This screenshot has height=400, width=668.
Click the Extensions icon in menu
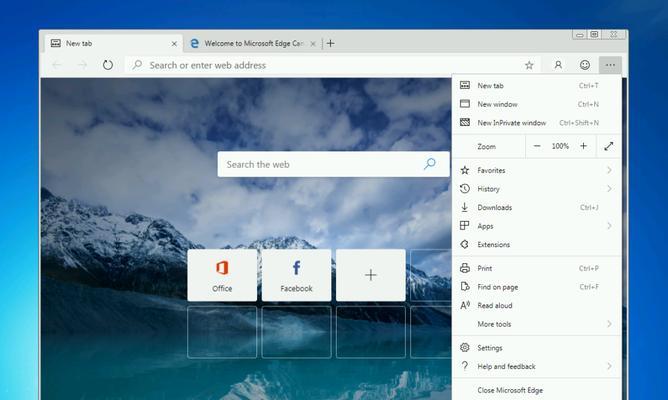point(465,244)
